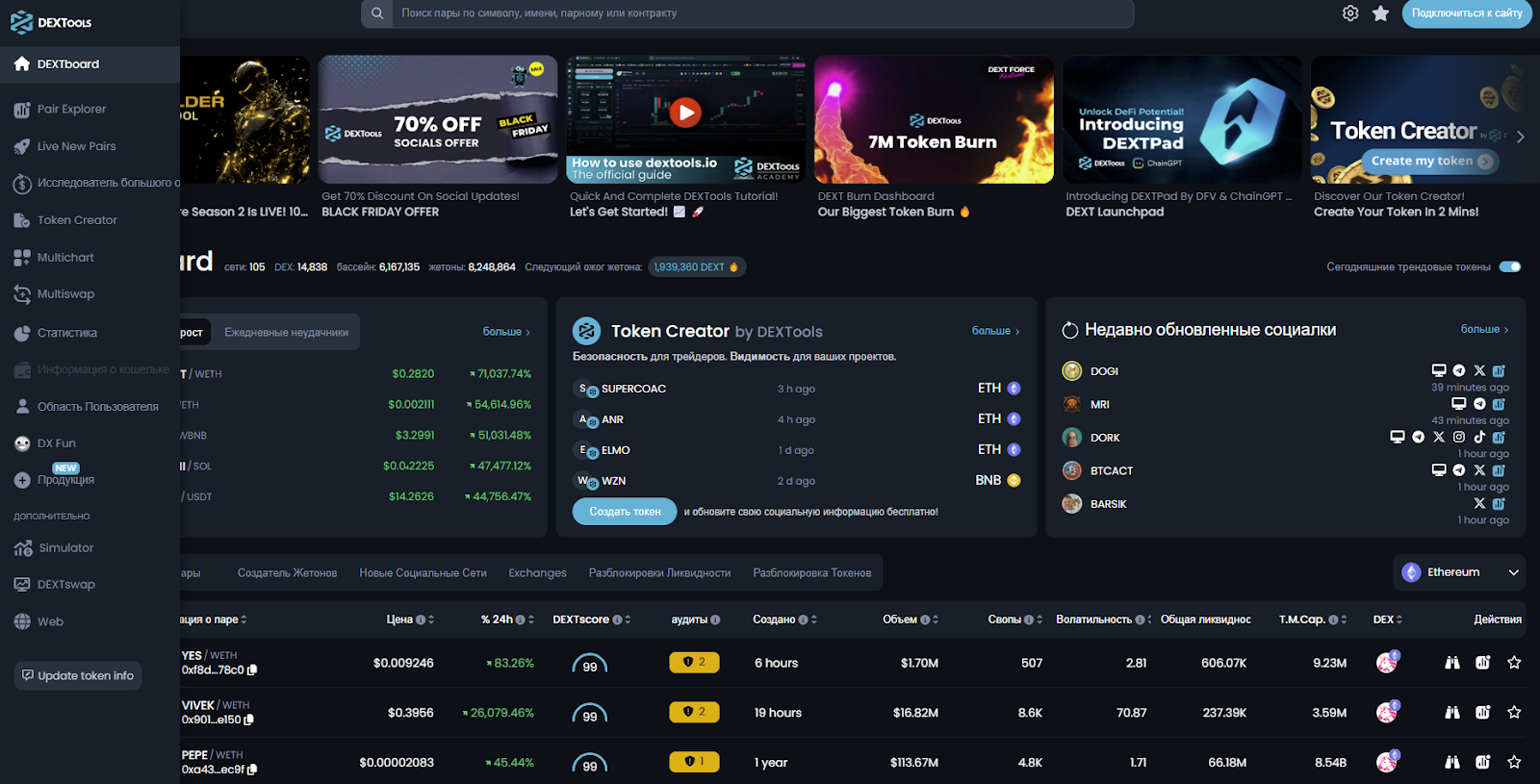The width and height of the screenshot is (1540, 784).
Task: Click the DEXTools logo in the sidebar
Action: coord(51,22)
